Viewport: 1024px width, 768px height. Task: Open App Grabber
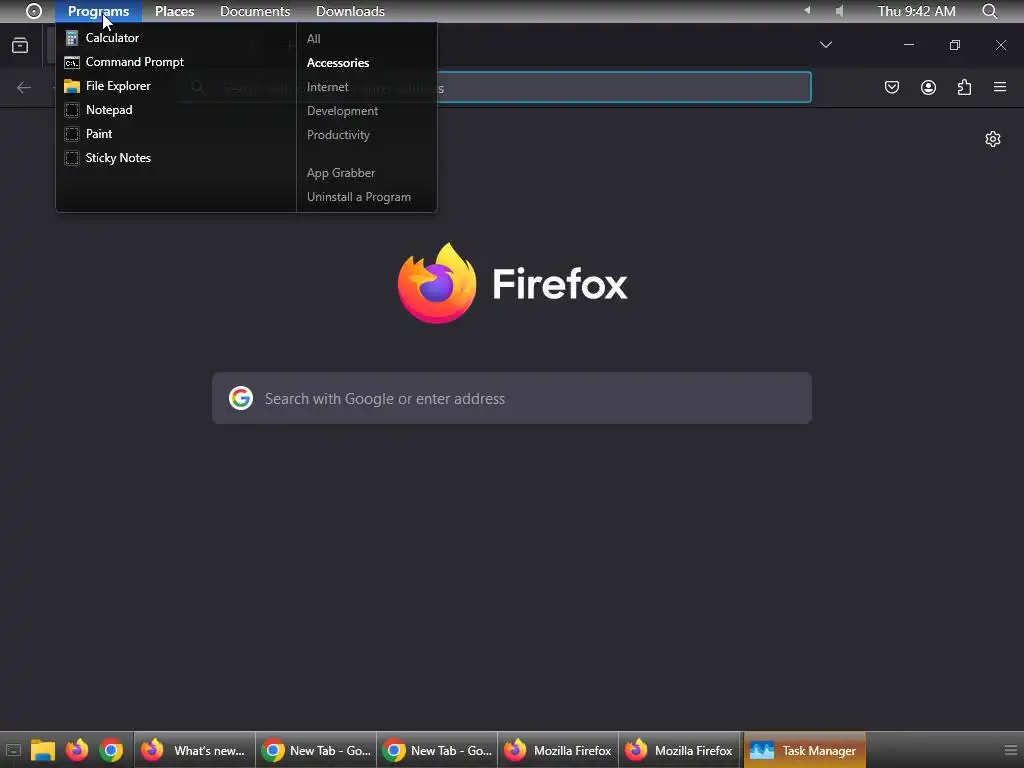[341, 173]
